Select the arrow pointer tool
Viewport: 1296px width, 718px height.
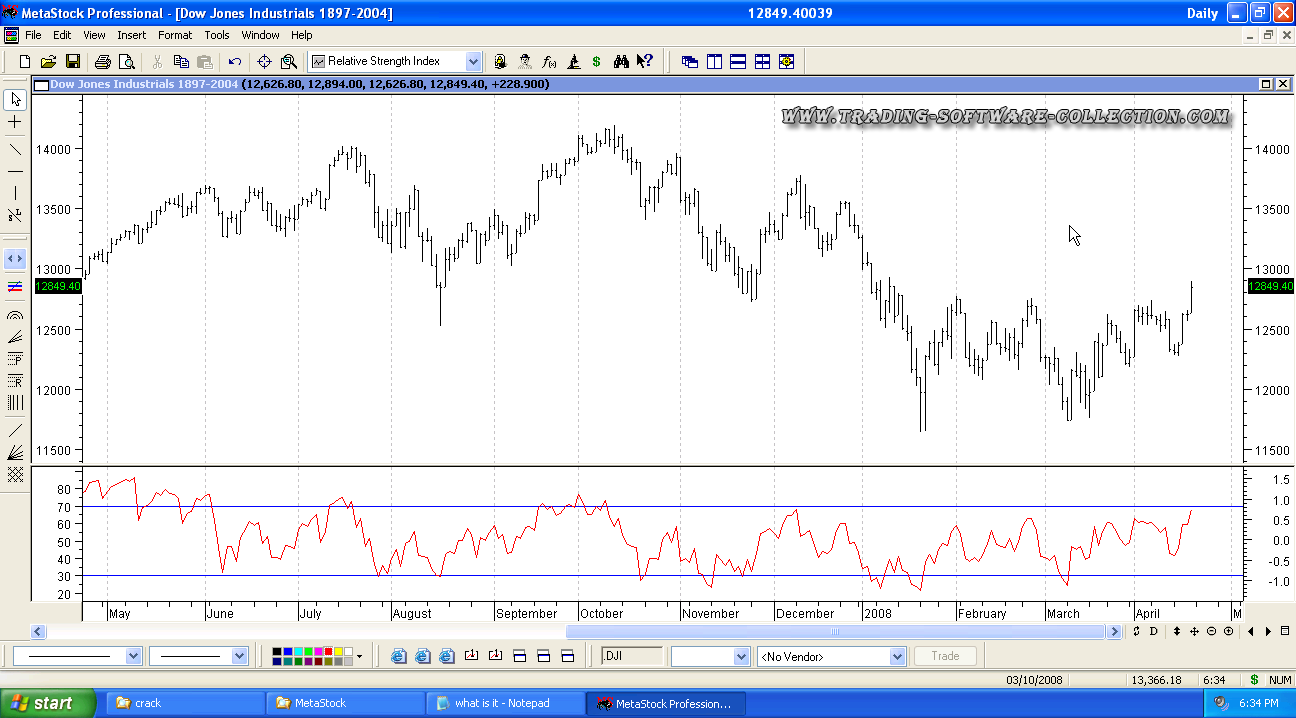coord(15,99)
